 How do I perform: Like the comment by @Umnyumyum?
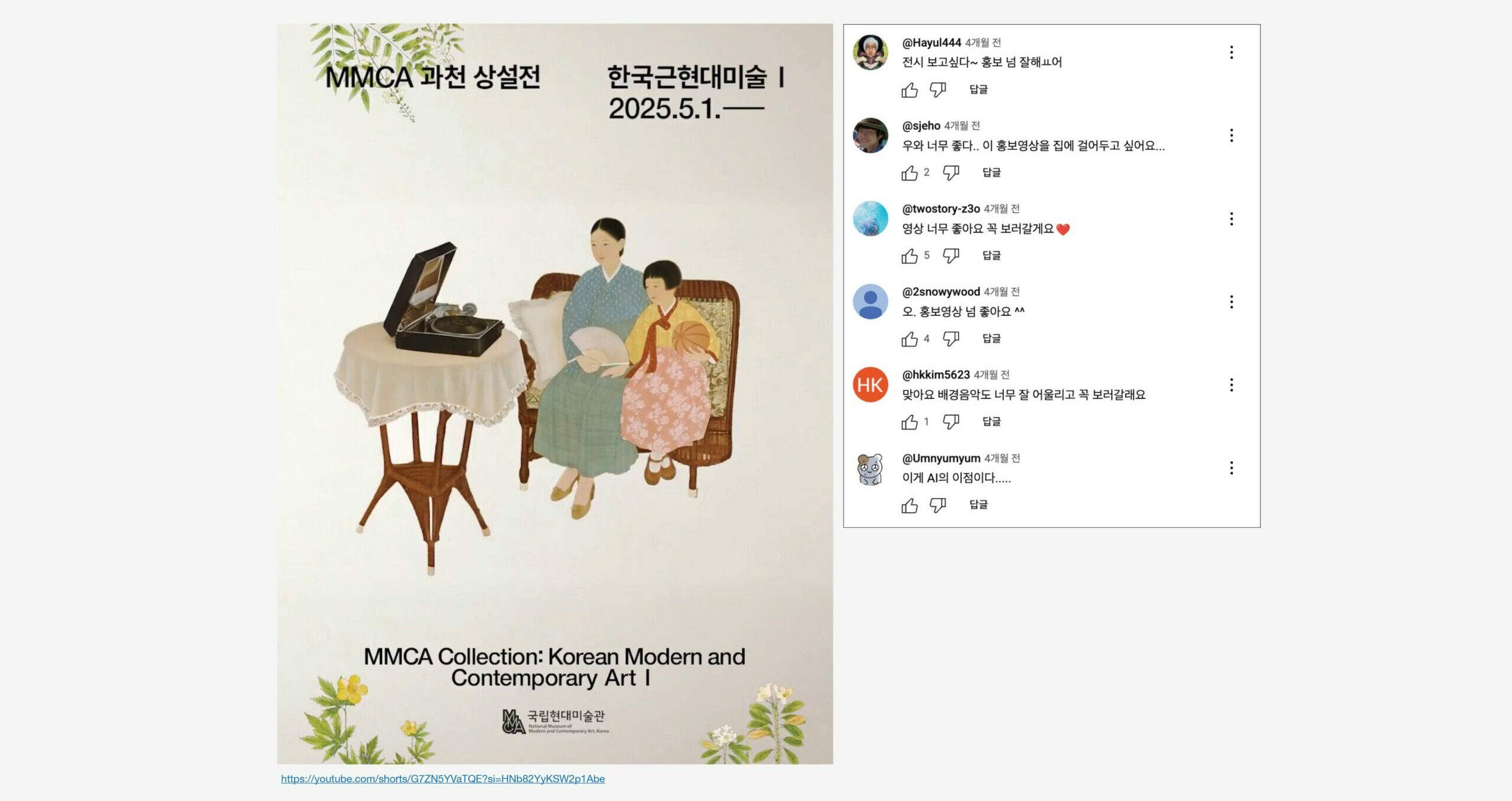click(910, 505)
